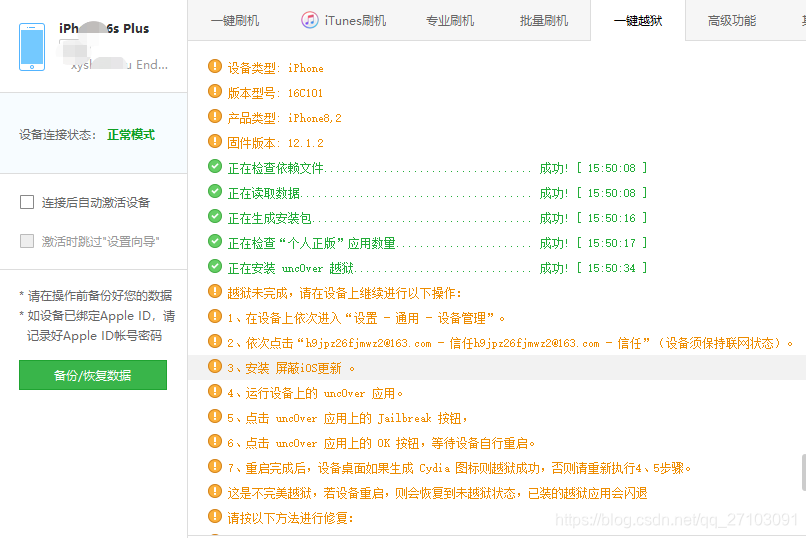Screen dimensions: 806x538
Task: Click the 请在操作前备份好您的数据 note
Action: tap(96, 295)
